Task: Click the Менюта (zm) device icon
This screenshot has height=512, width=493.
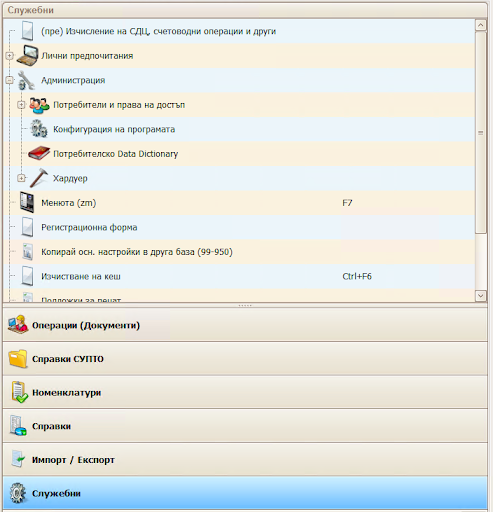Action: click(27, 202)
